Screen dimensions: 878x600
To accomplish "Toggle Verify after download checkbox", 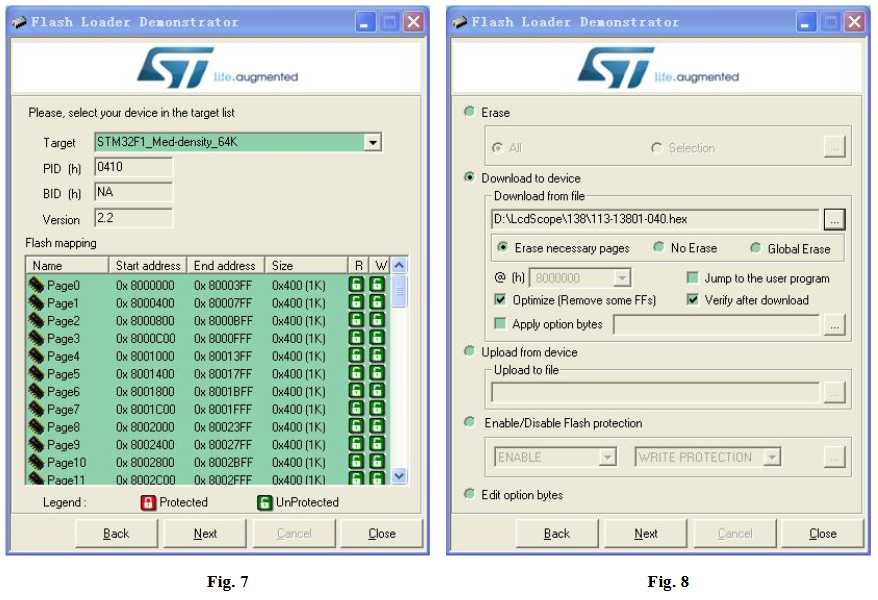I will (693, 299).
